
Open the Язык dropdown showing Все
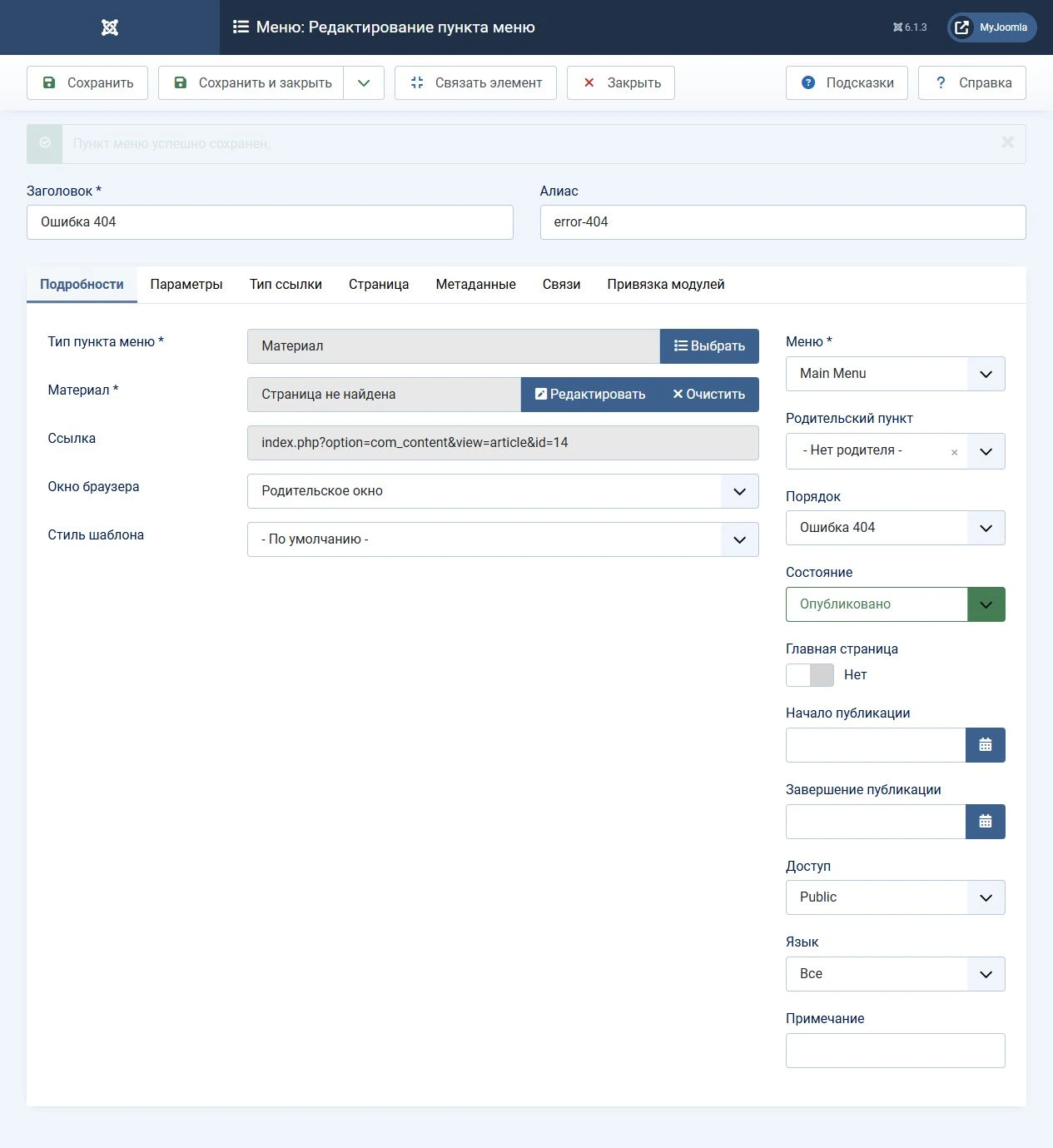point(896,974)
